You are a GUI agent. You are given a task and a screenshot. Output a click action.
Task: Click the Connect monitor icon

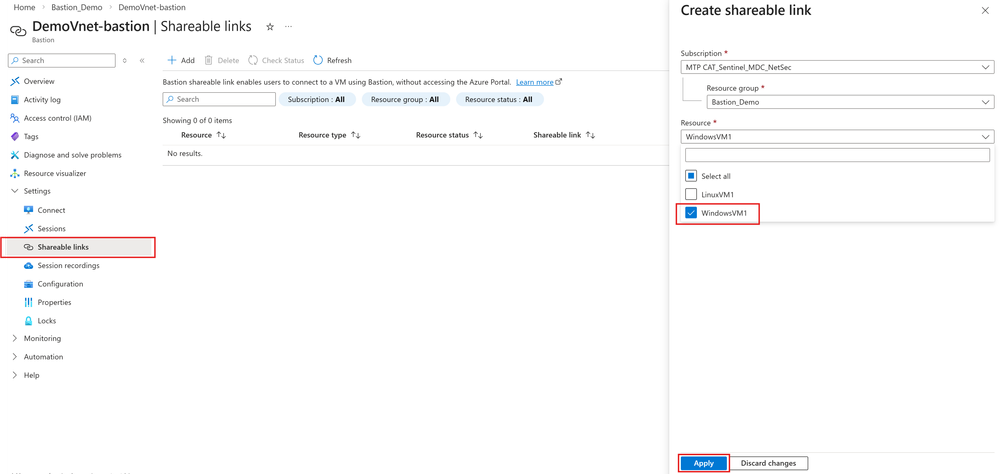pos(28,210)
